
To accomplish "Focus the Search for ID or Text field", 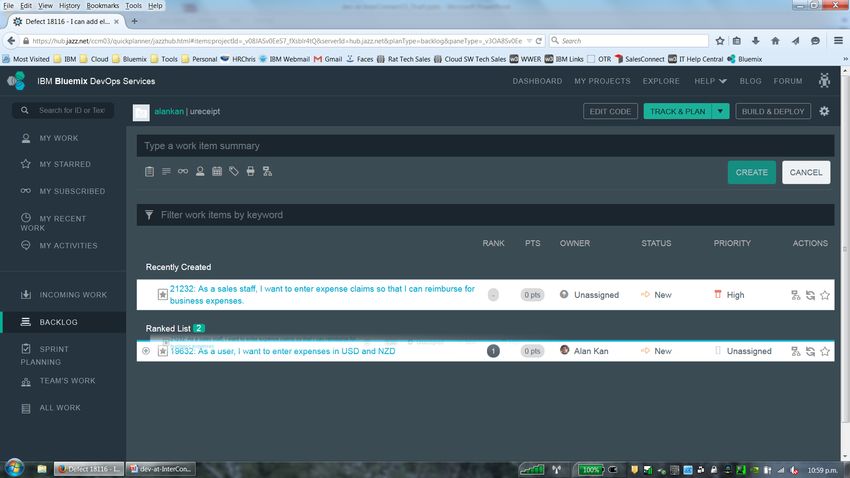I will pos(63,110).
